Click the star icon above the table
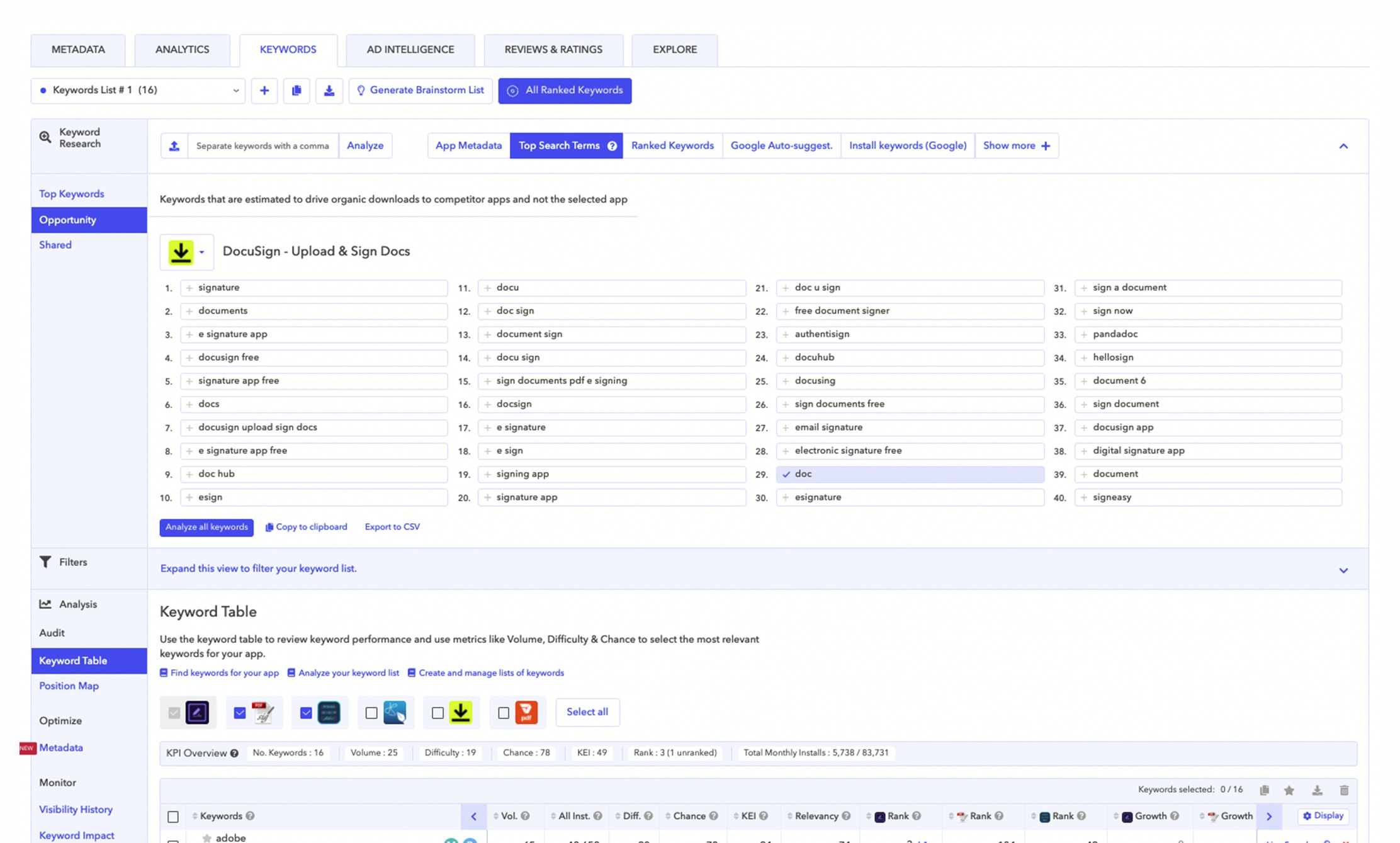The width and height of the screenshot is (1400, 843). coord(1289,790)
